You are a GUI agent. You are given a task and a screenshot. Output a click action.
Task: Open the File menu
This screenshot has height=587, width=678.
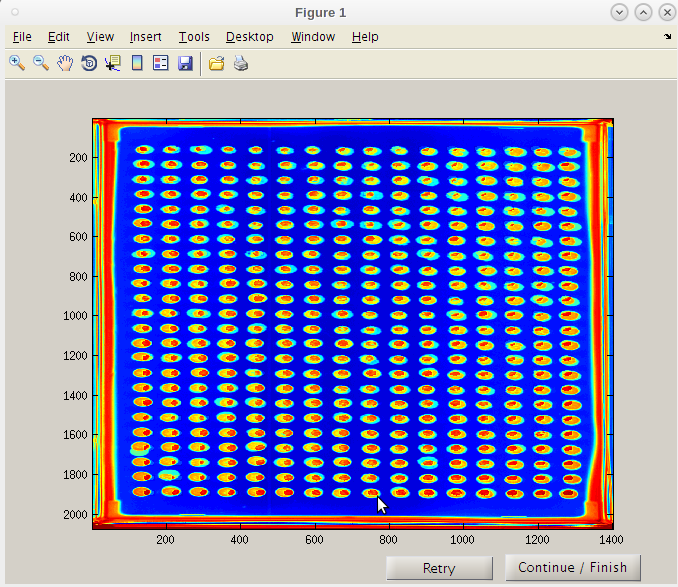tap(22, 37)
